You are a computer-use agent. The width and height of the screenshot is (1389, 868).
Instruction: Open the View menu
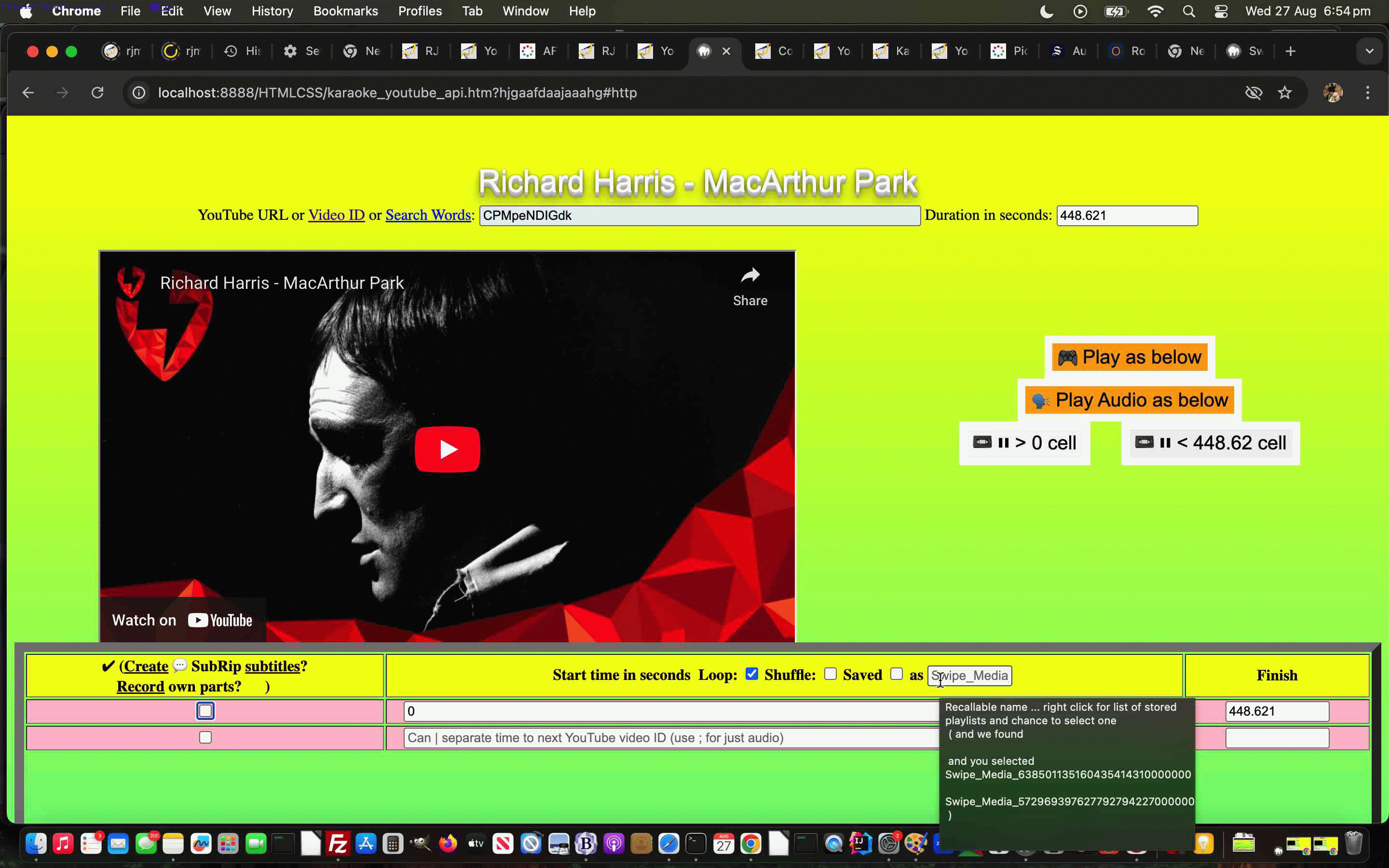(217, 11)
